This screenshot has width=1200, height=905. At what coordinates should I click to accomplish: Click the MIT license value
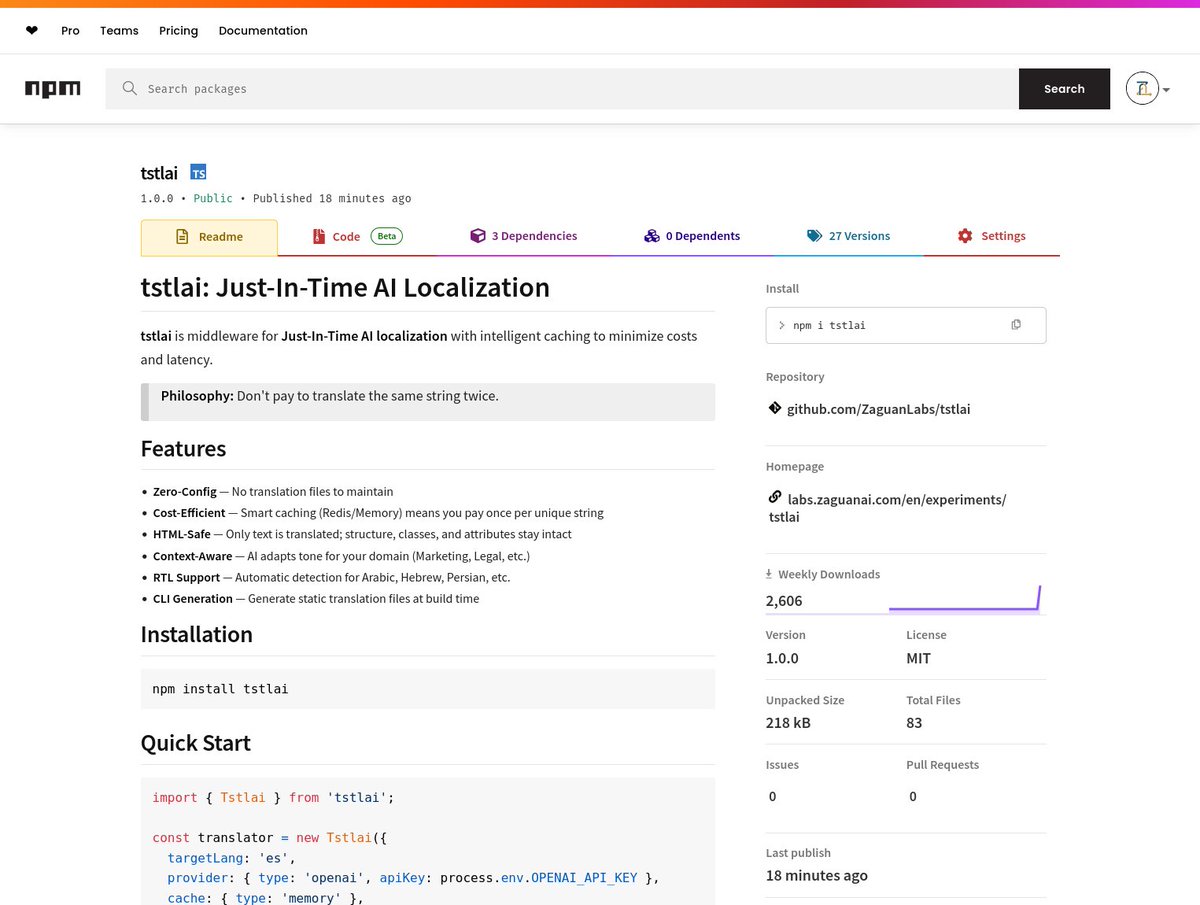(x=918, y=658)
